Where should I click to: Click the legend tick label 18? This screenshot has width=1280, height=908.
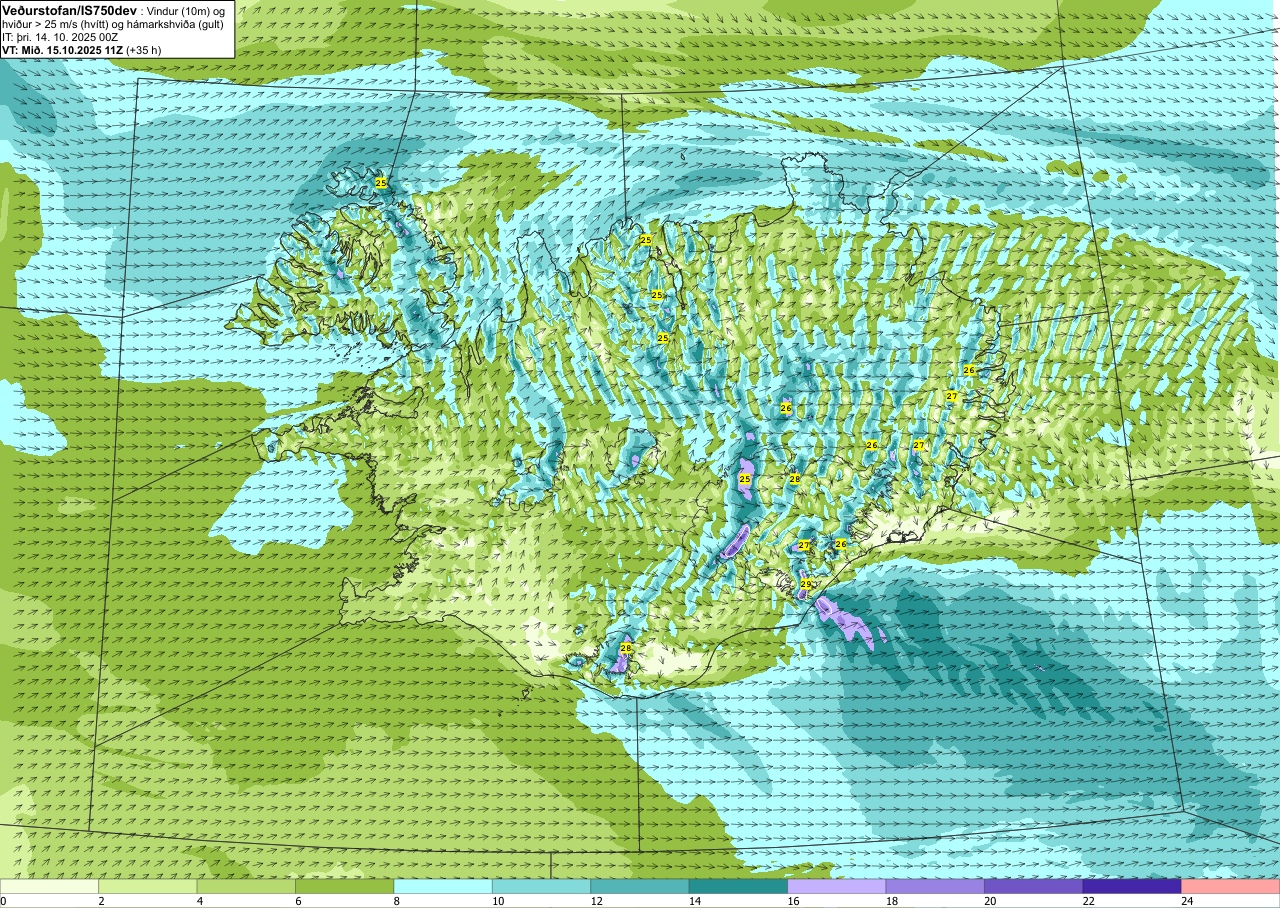(x=892, y=901)
